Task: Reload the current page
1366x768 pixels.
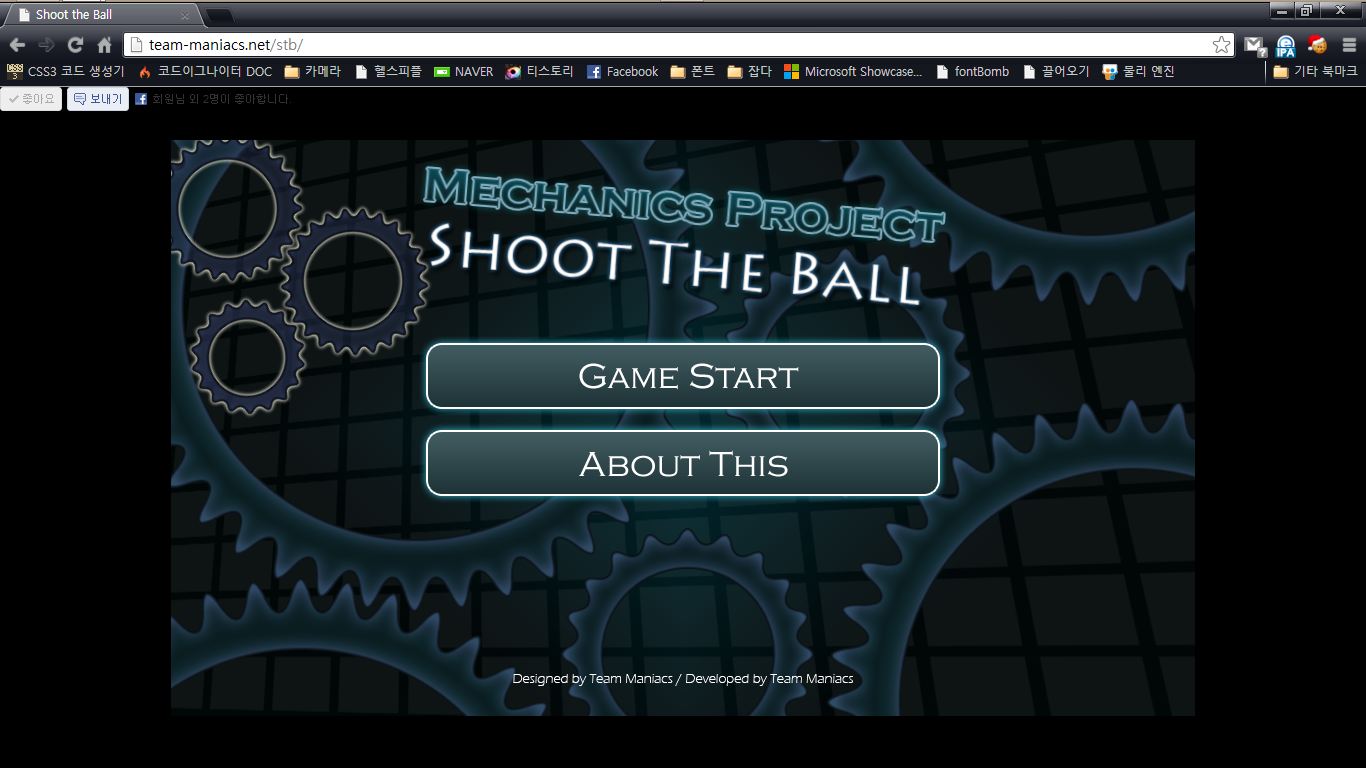Action: pyautogui.click(x=75, y=45)
